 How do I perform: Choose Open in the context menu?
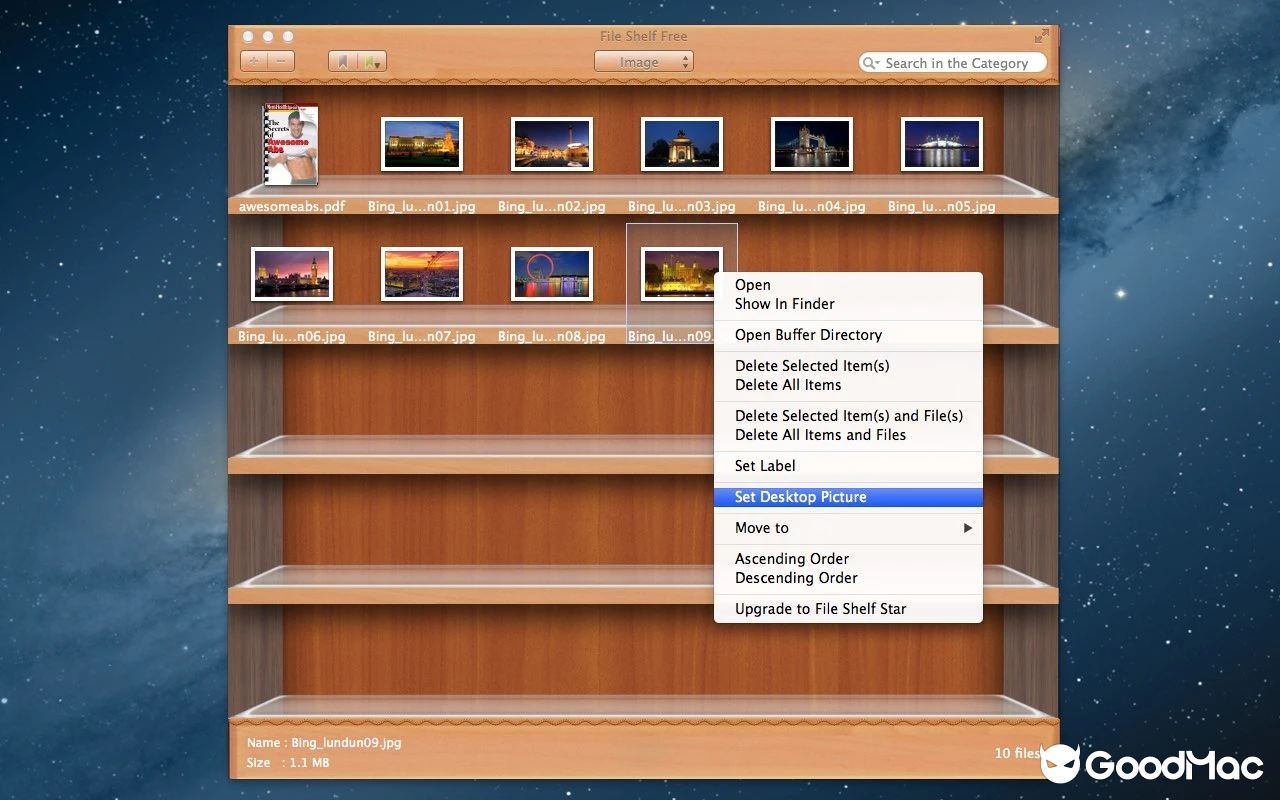(848, 285)
